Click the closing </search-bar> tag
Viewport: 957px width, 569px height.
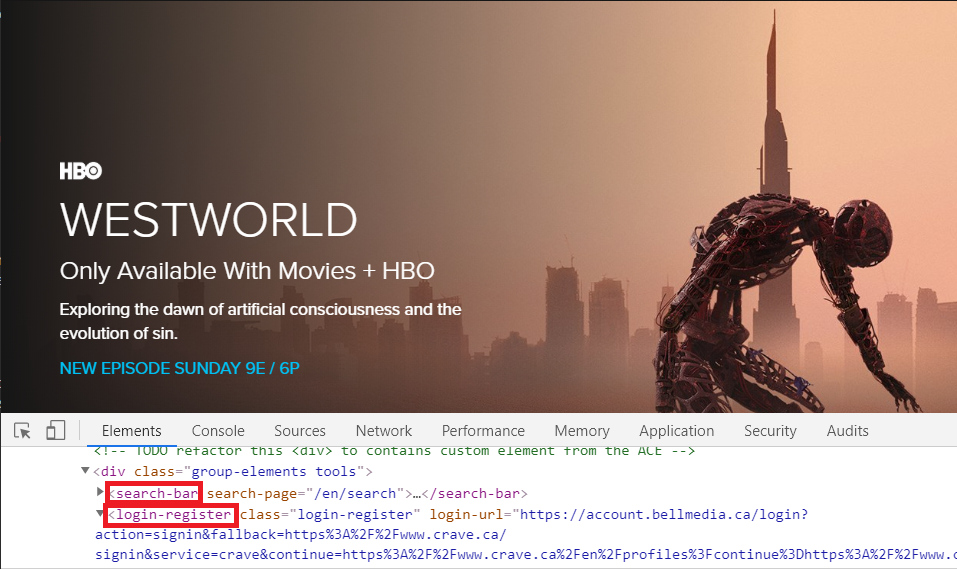474,493
